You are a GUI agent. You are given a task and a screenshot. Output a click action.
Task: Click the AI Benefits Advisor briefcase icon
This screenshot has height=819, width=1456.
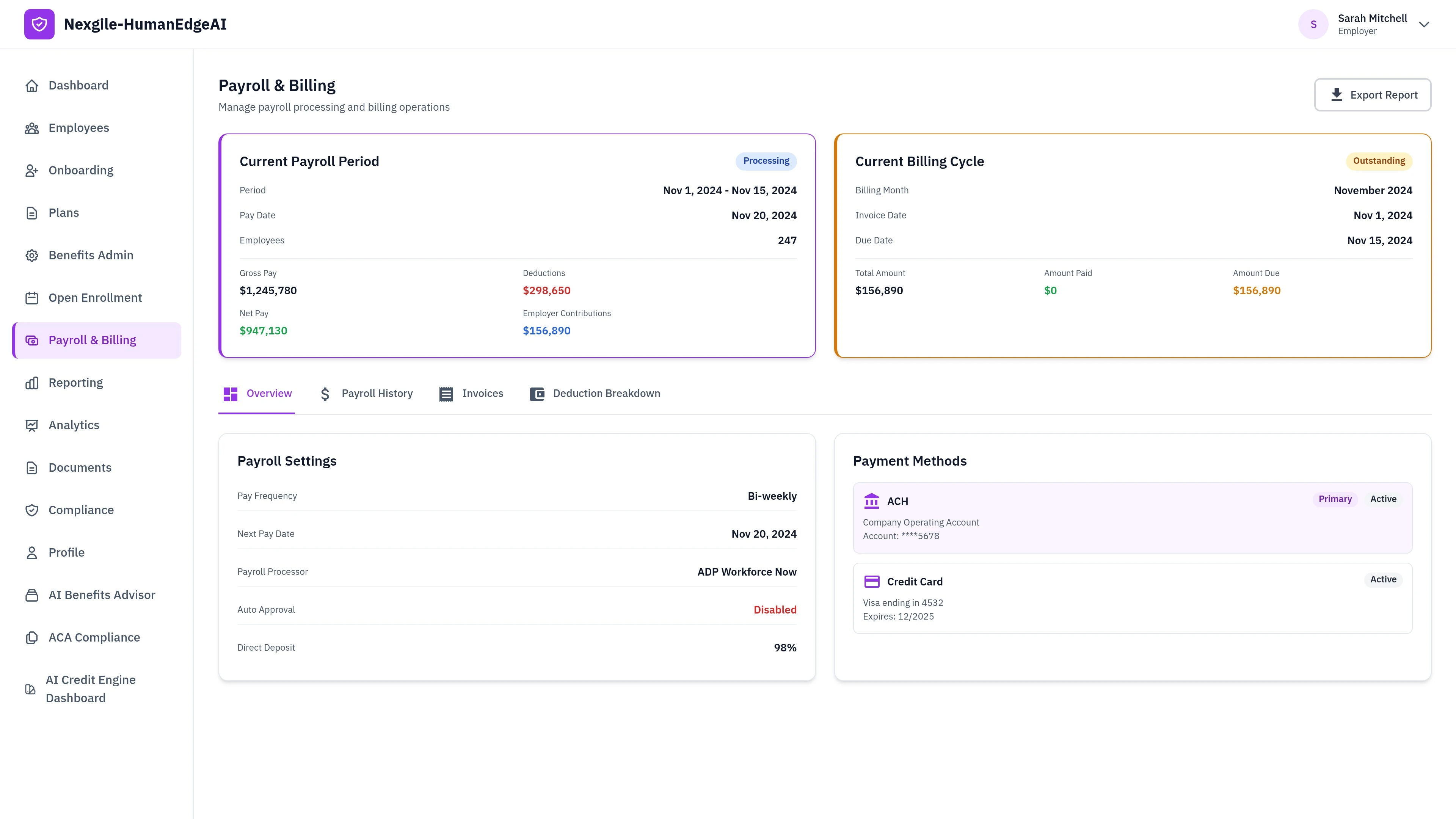[x=31, y=595]
